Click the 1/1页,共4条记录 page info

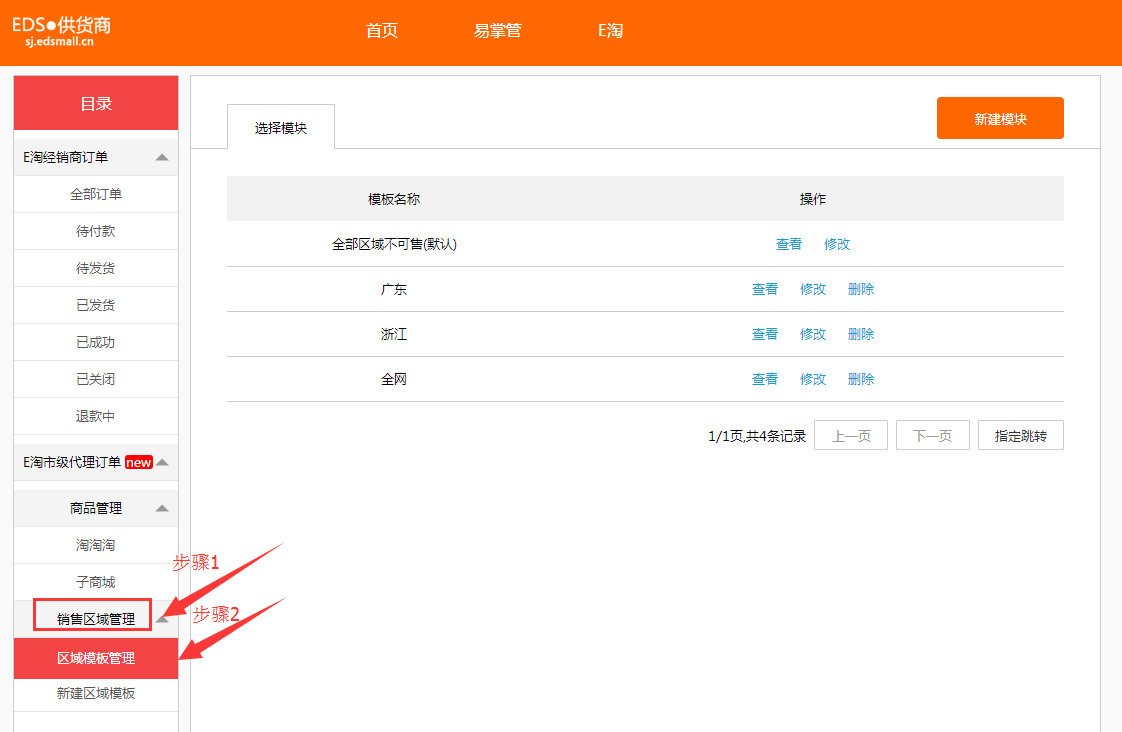[757, 436]
